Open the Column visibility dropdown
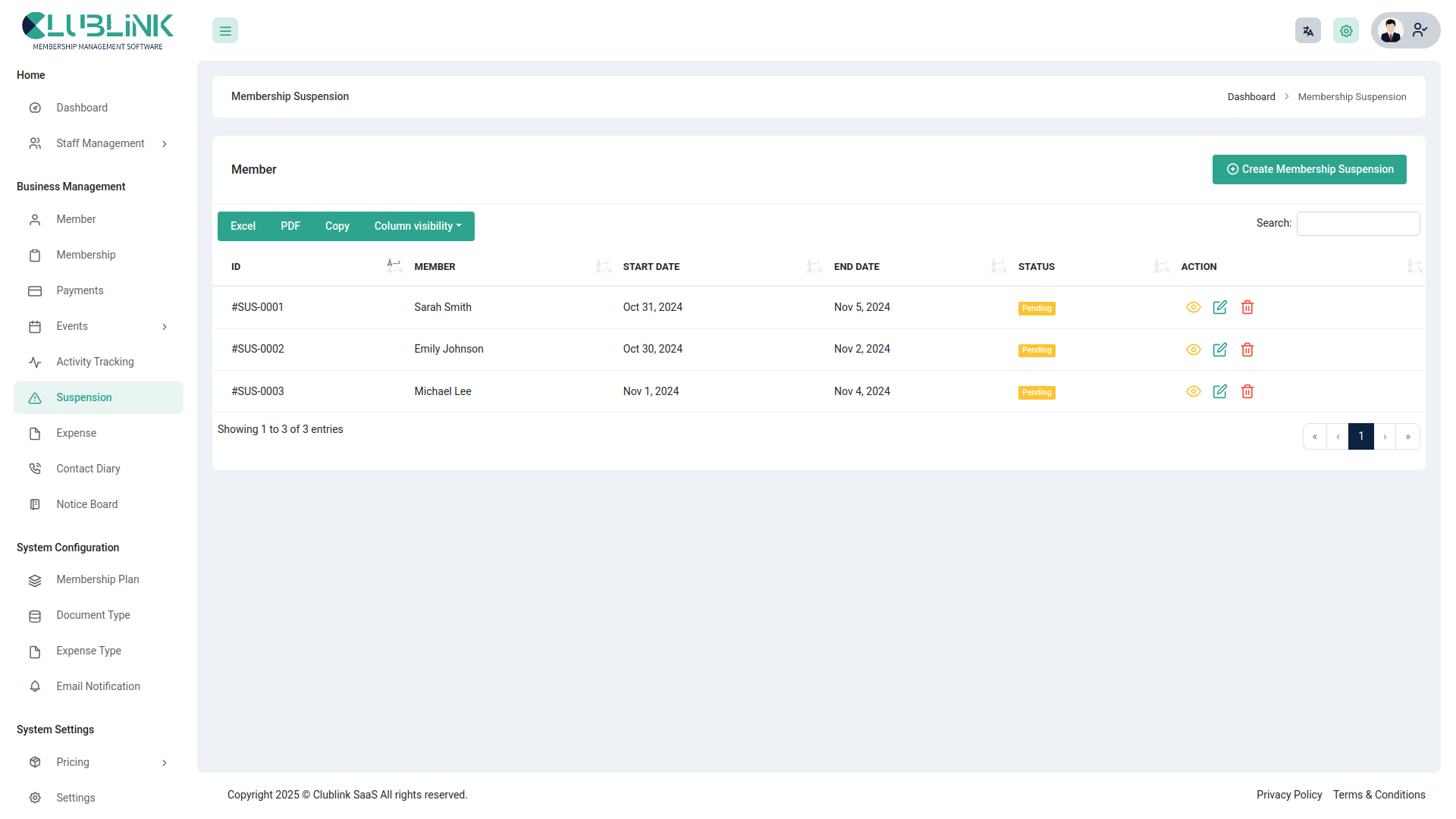The image size is (1456, 819). click(x=417, y=226)
